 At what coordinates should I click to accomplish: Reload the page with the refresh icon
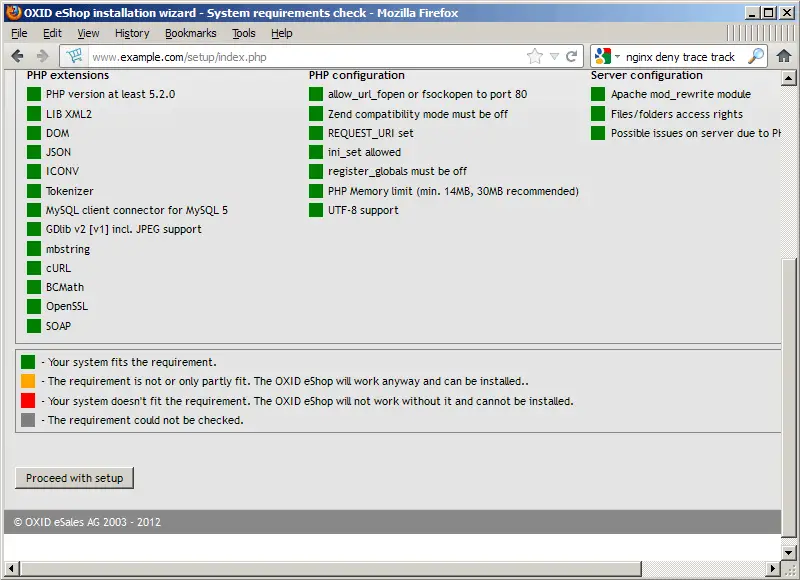point(571,56)
